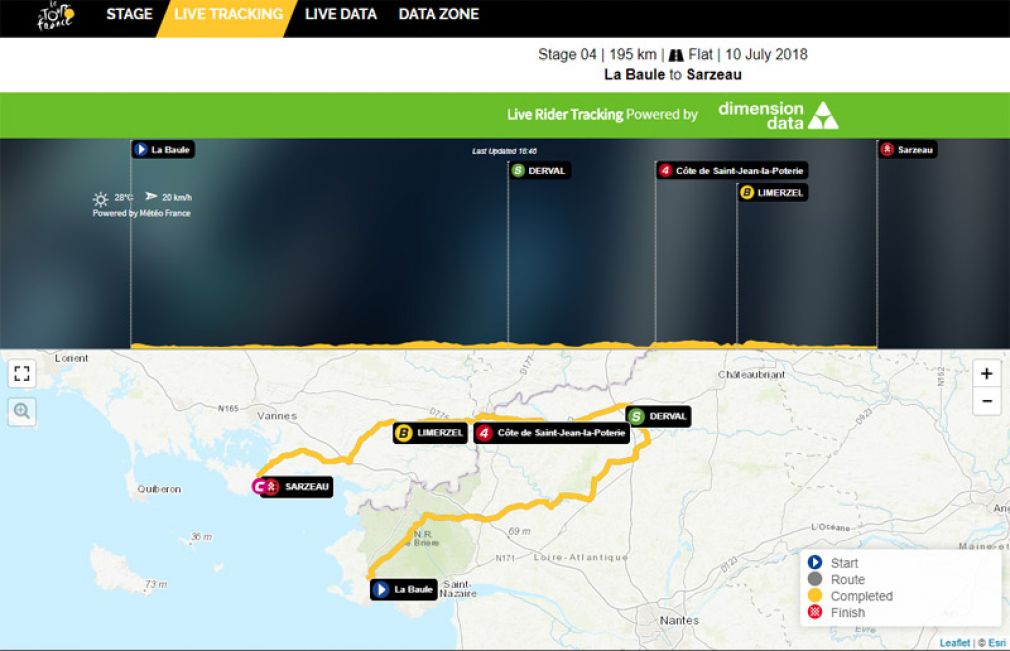The width and height of the screenshot is (1010, 651).
Task: Click the 'Last Updated' timestamp text
Action: [x=504, y=151]
